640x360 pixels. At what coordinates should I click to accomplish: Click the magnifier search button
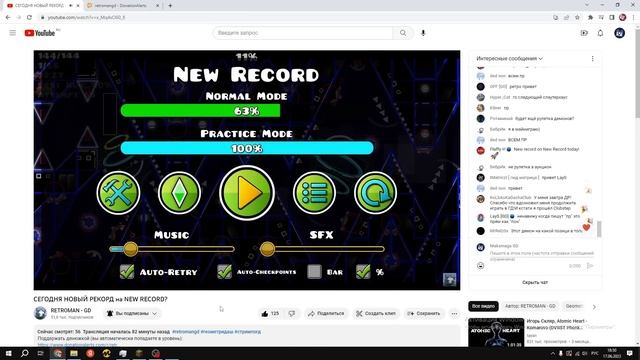pyautogui.click(x=403, y=33)
